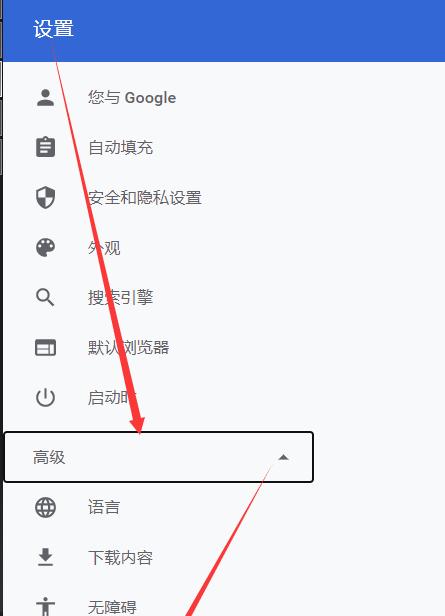Click the 设置 title in blue header
The image size is (445, 616).
(53, 29)
